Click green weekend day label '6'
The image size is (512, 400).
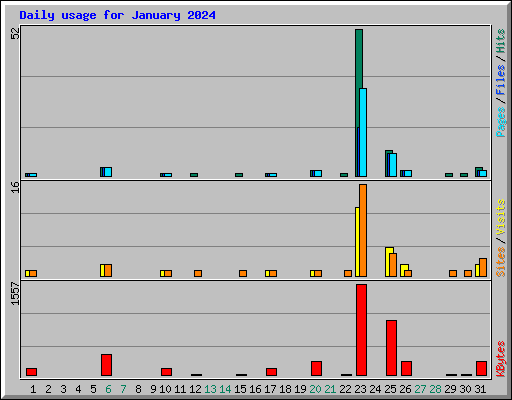pyautogui.click(x=108, y=389)
